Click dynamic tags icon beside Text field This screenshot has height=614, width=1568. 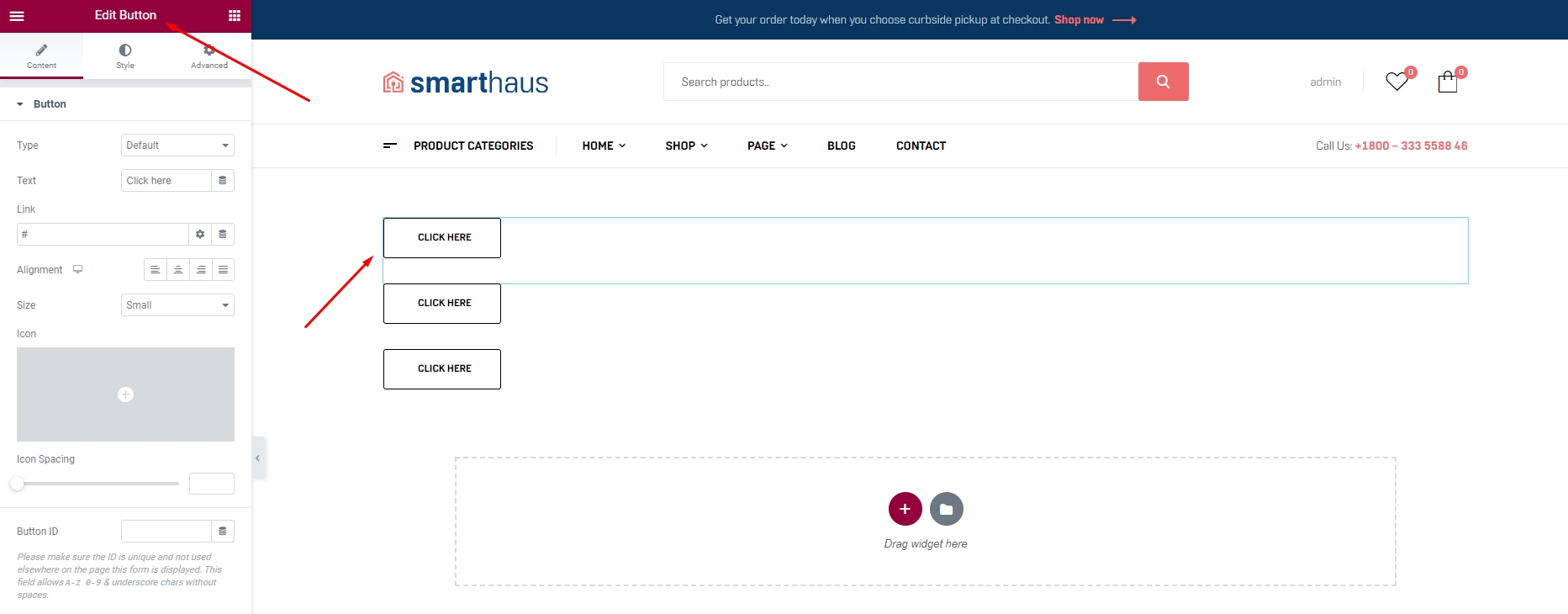pos(223,181)
